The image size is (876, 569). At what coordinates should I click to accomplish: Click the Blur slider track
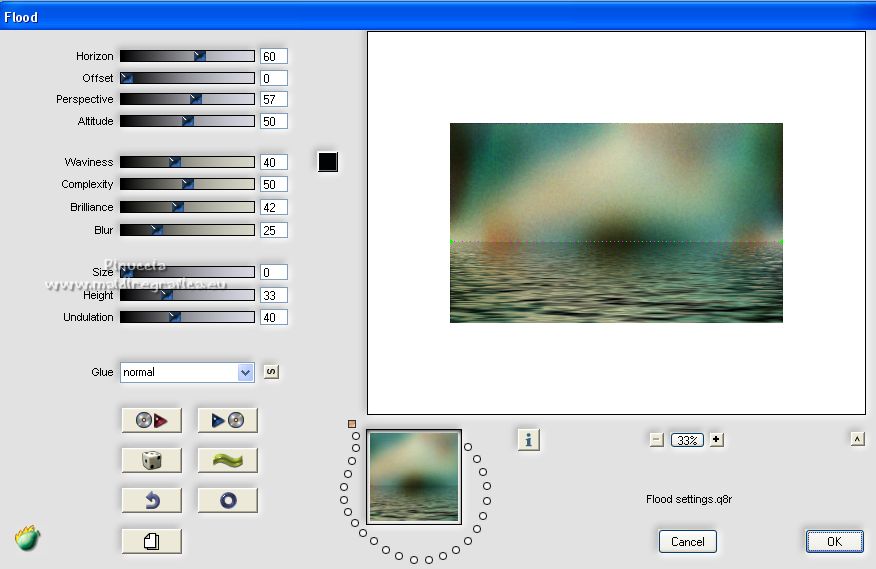[187, 230]
